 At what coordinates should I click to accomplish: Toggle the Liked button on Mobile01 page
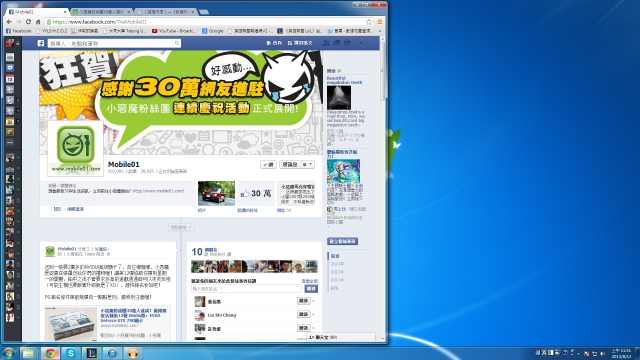tap(268, 164)
